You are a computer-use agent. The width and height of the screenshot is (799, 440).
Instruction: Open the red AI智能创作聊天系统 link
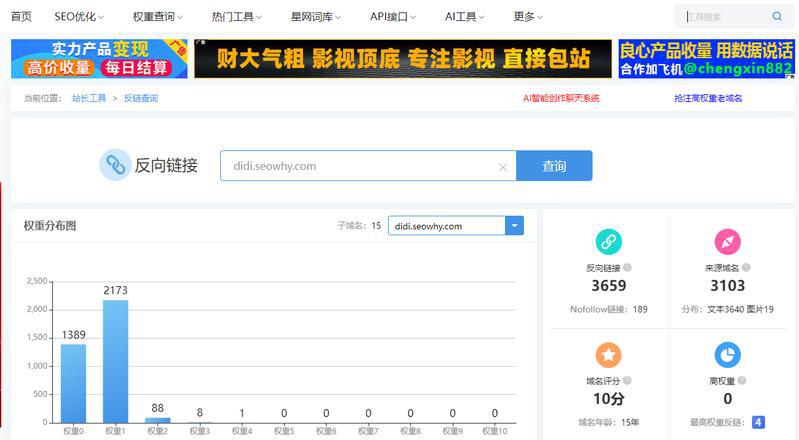point(561,98)
